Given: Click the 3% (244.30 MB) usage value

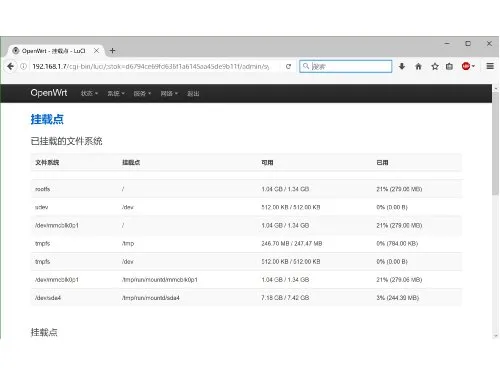Looking at the screenshot, I should coord(398,298).
